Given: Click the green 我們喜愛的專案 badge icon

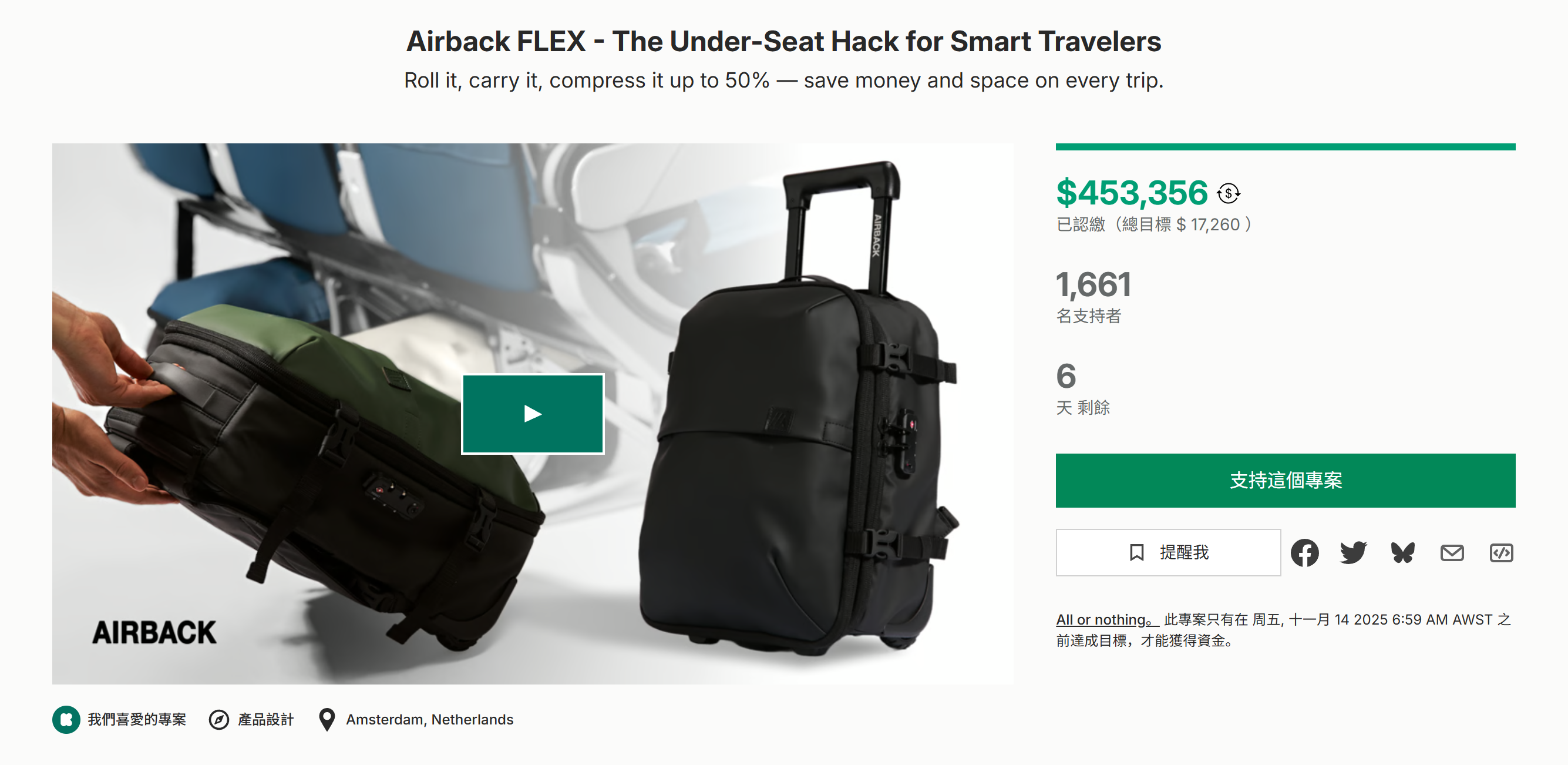Looking at the screenshot, I should tap(66, 720).
